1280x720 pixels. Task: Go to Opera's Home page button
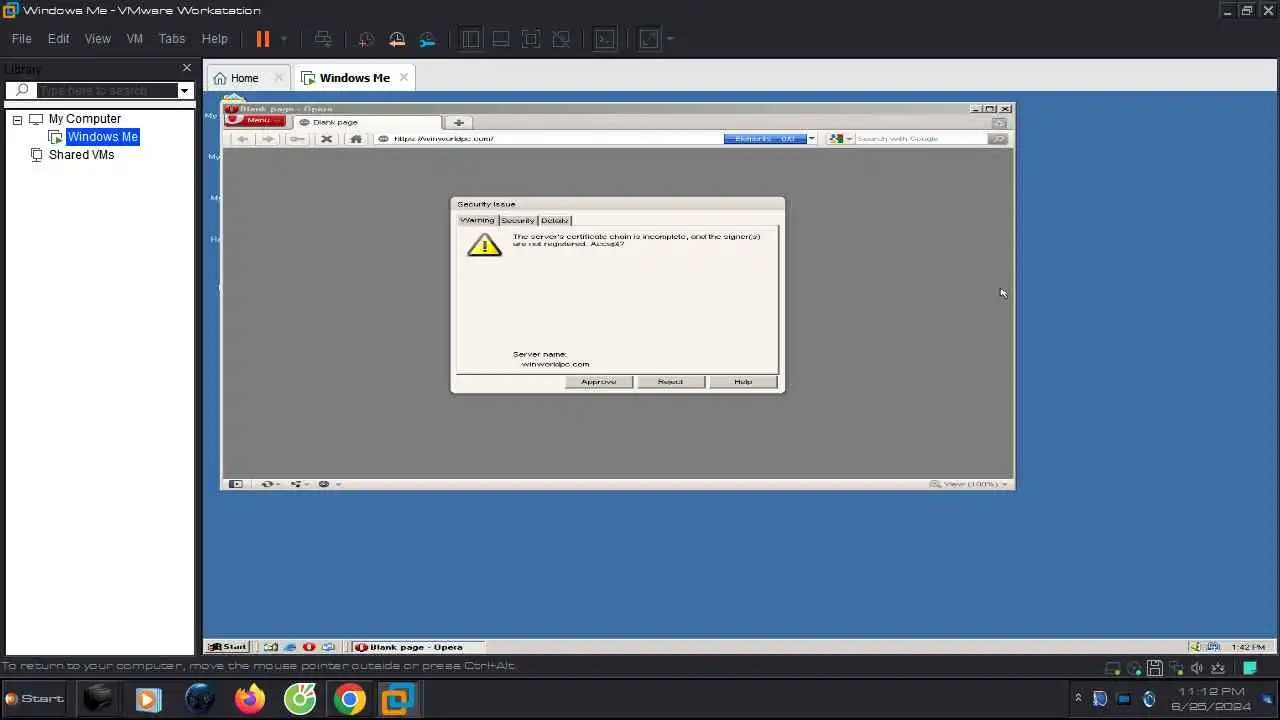click(x=355, y=139)
